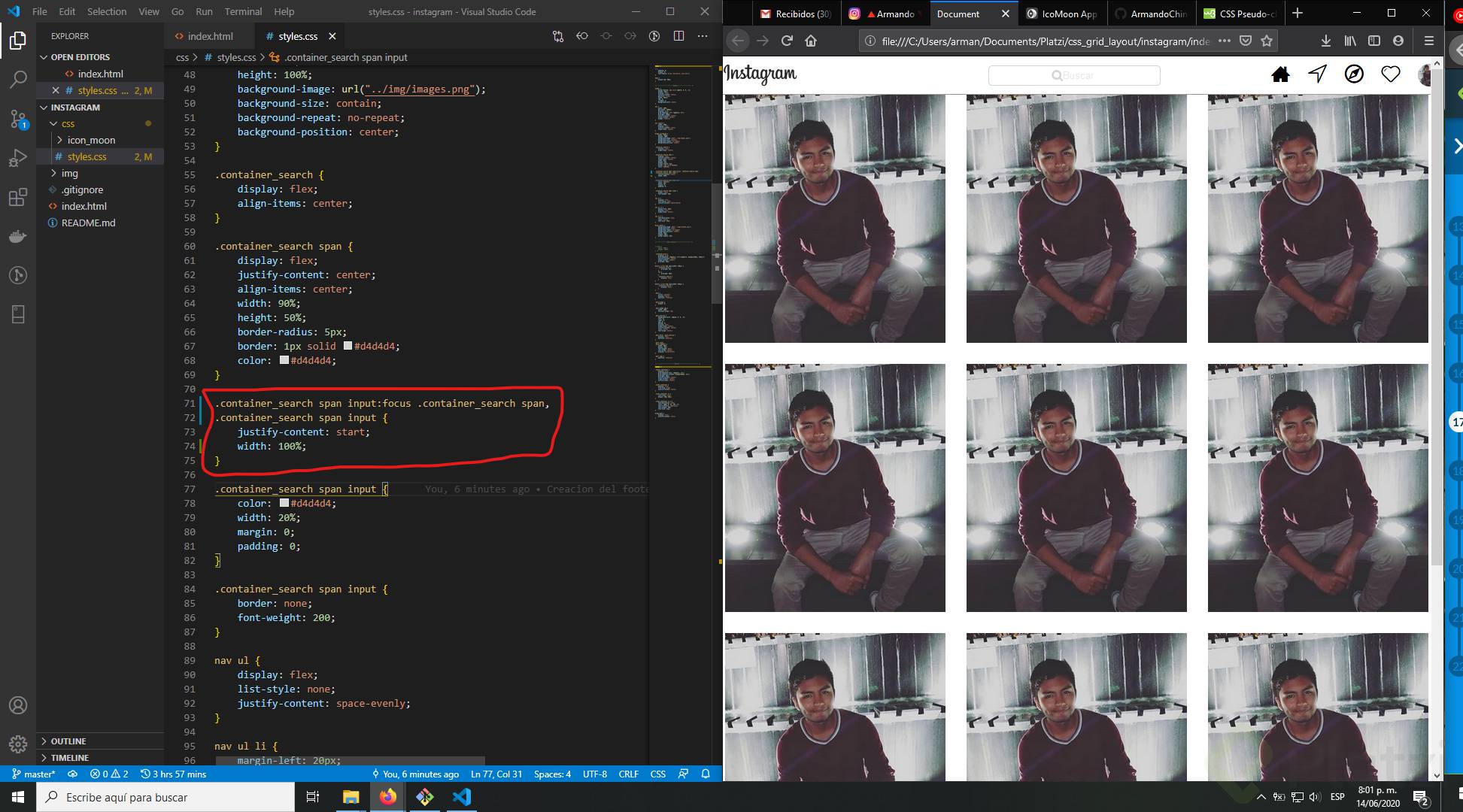The height and width of the screenshot is (812, 1463).
Task: Open the Search view in activity bar
Action: (x=18, y=80)
